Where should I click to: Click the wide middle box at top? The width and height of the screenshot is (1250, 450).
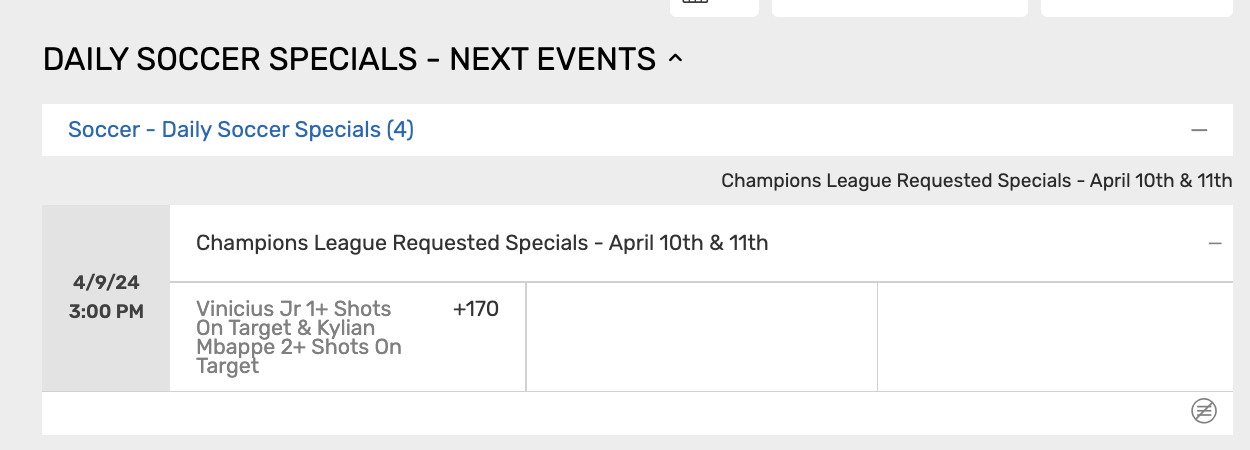899,7
